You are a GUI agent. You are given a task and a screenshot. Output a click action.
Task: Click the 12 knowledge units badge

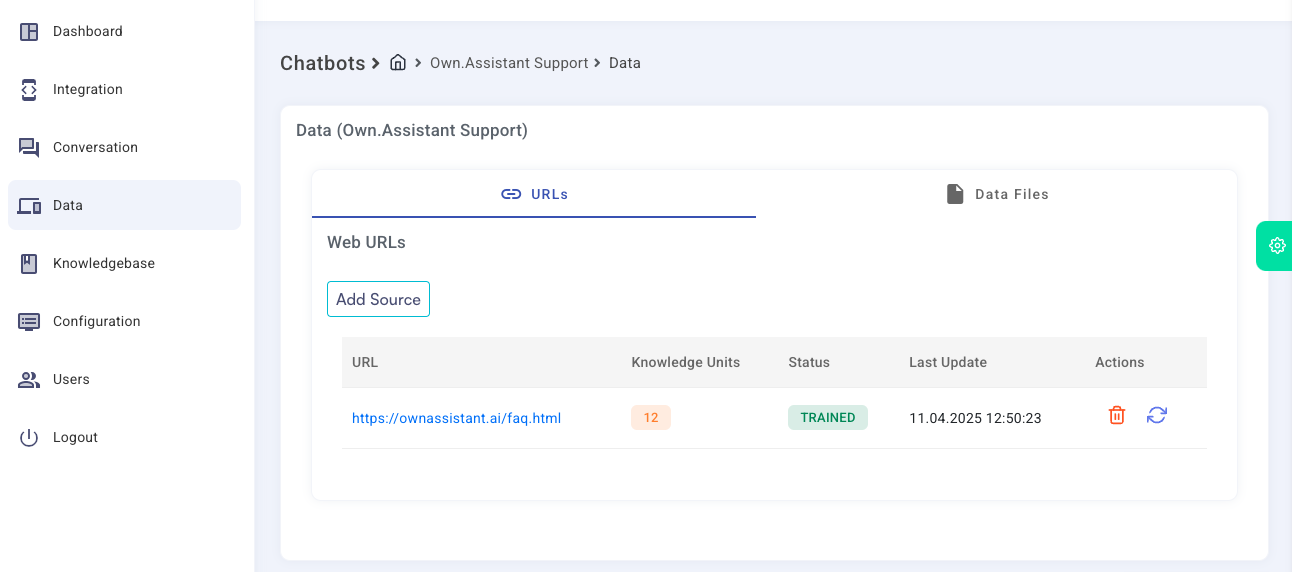651,418
